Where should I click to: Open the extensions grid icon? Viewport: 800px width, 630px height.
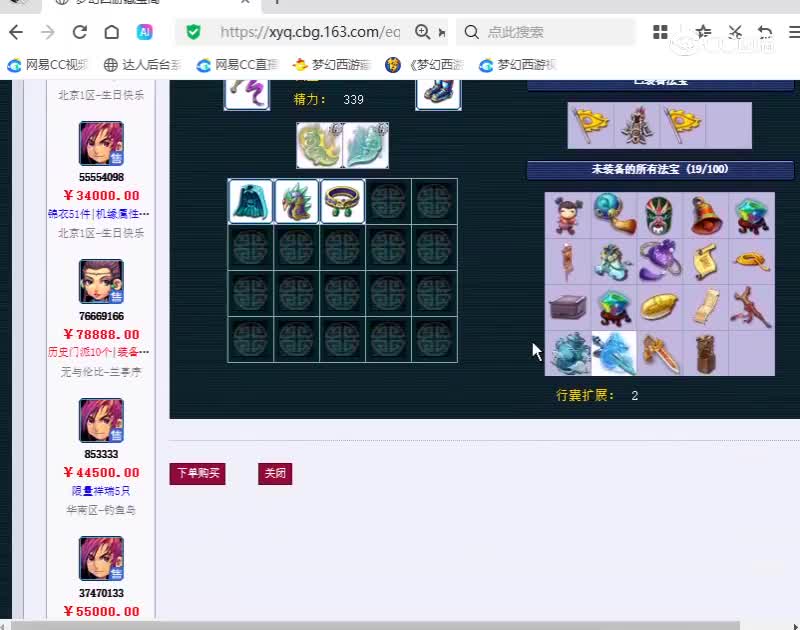[x=660, y=32]
